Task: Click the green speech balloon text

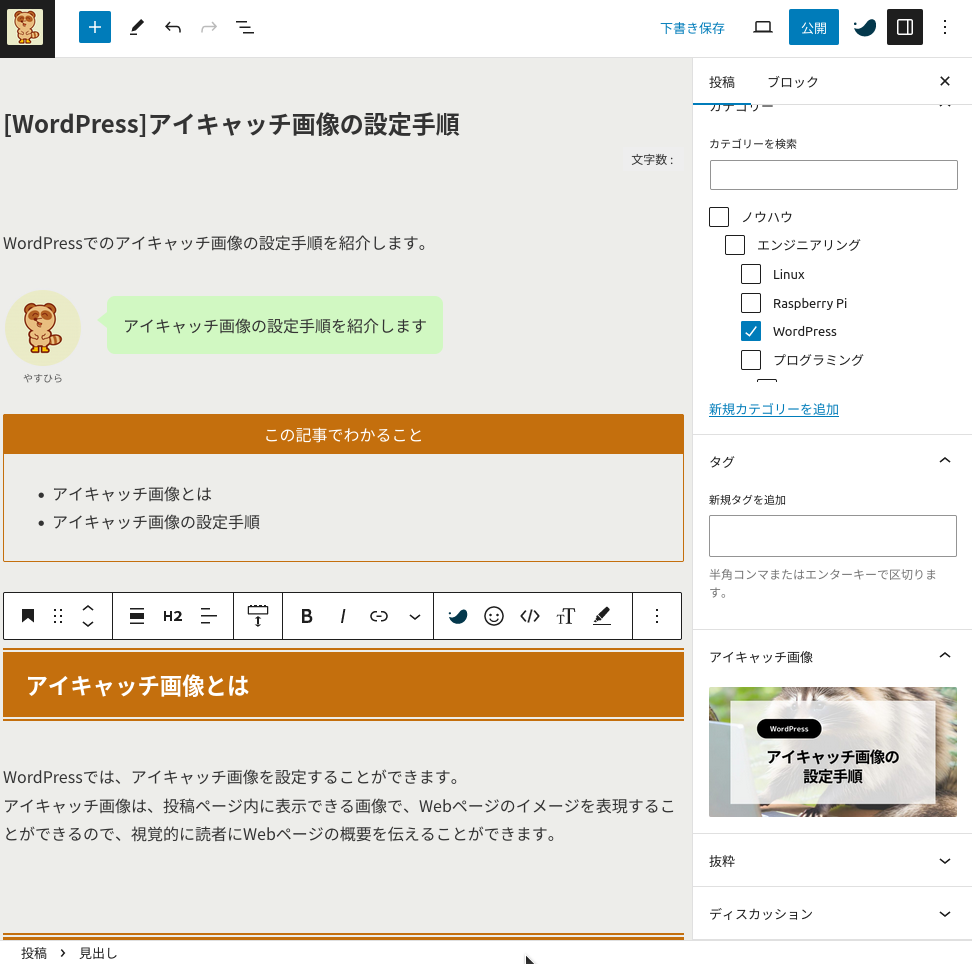Action: click(x=275, y=325)
